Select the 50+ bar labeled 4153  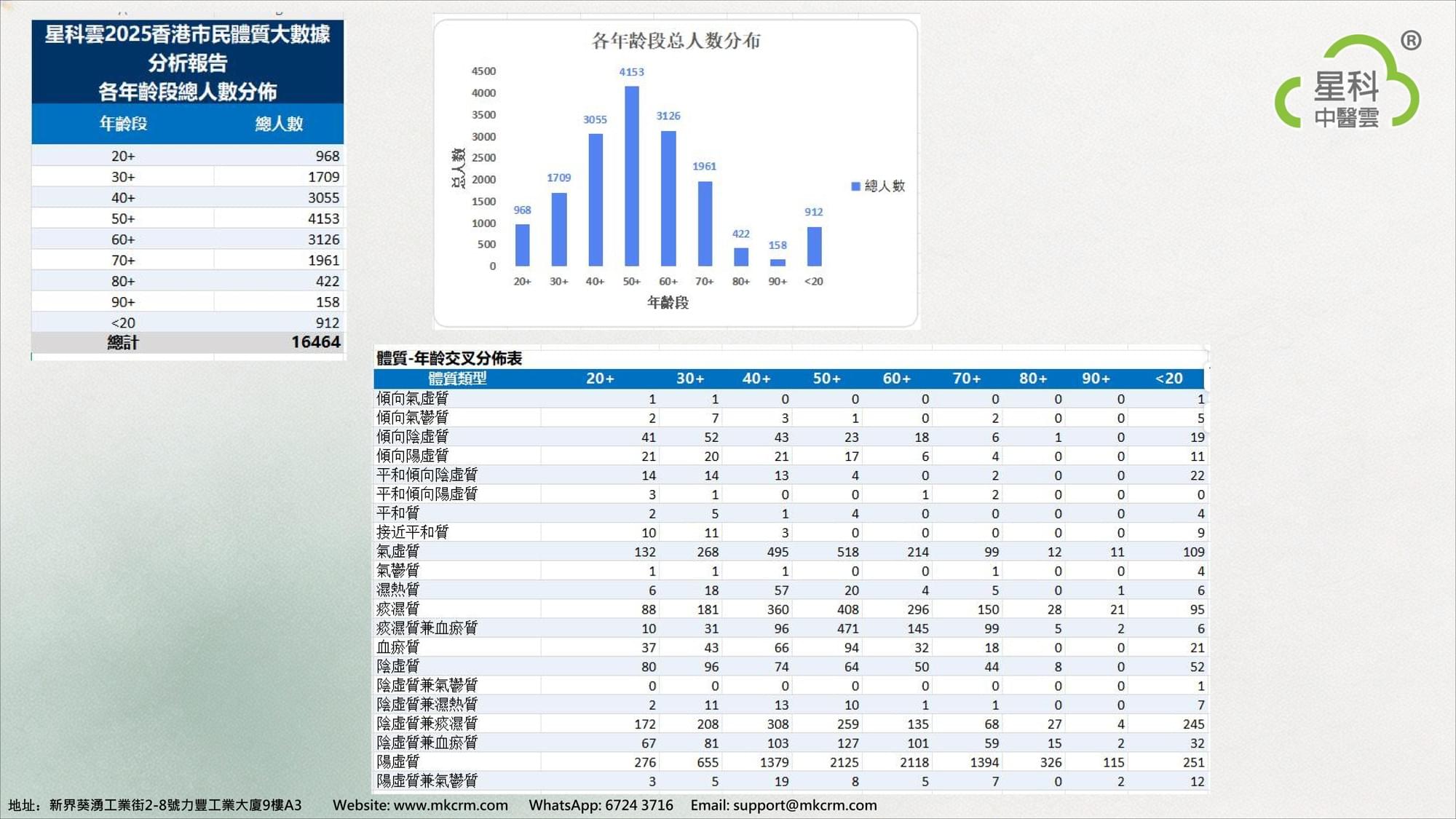632,176
